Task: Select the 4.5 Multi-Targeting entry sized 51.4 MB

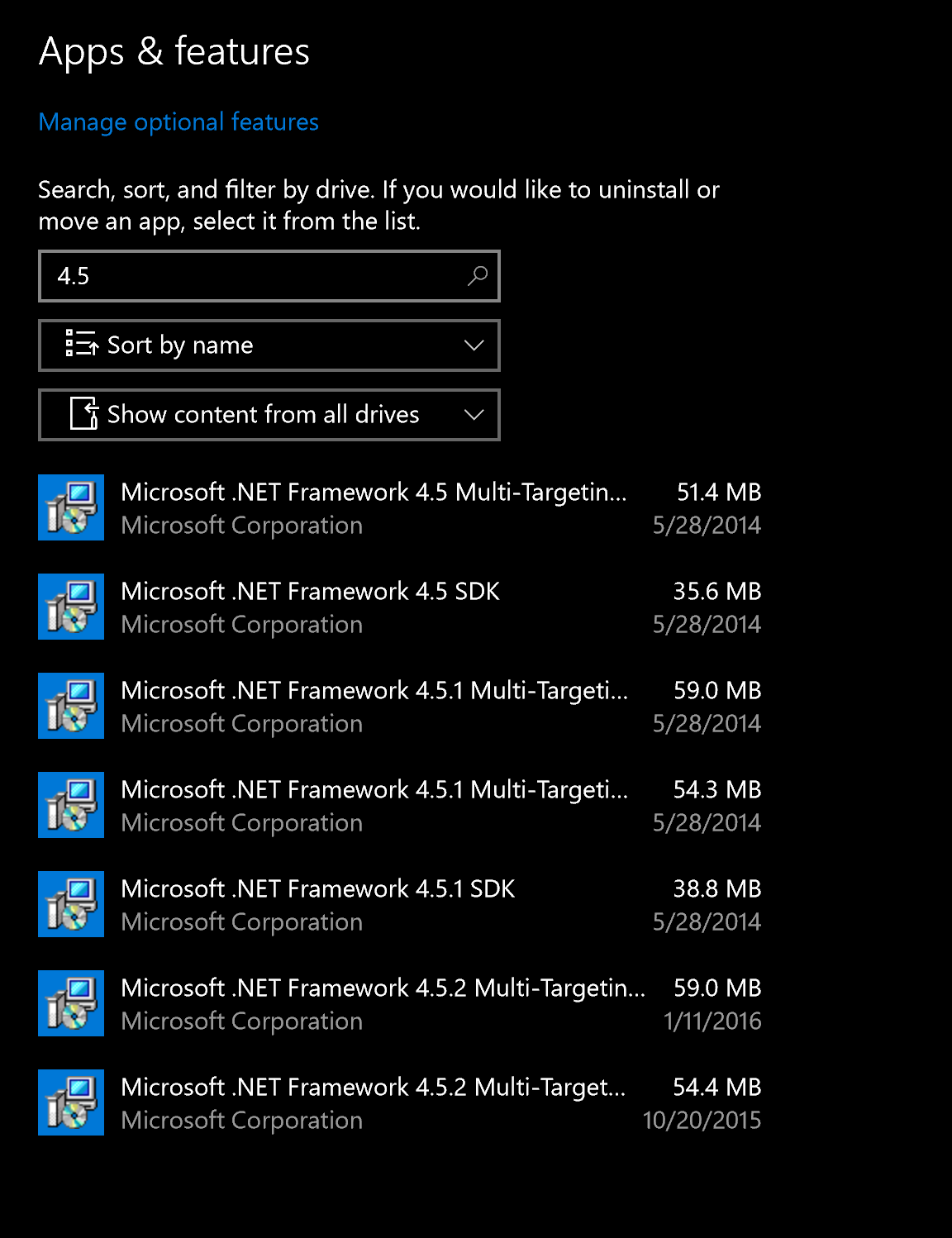Action: click(x=400, y=507)
